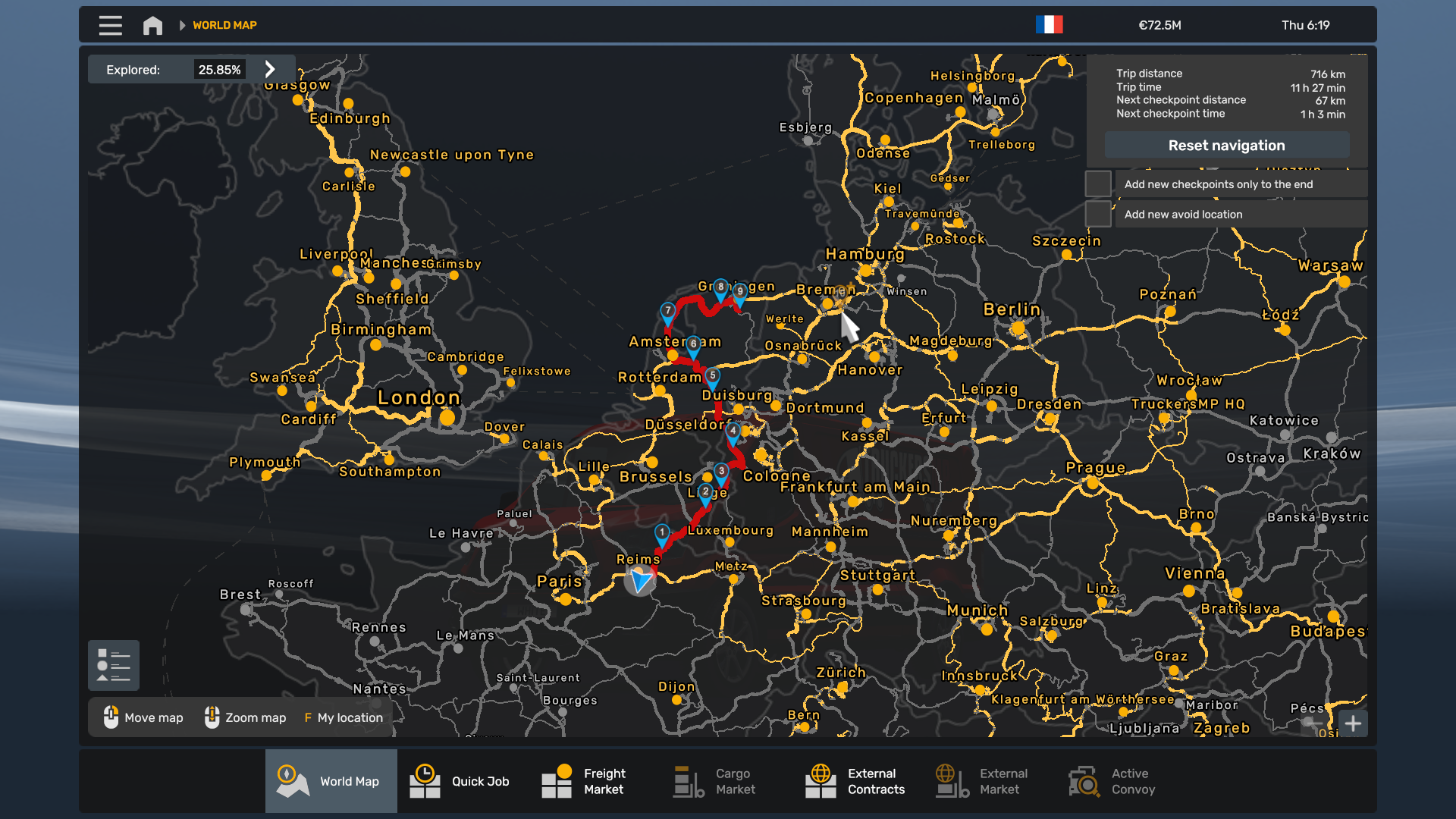This screenshot has width=1456, height=819.
Task: Enable add new checkpoints only to the end
Action: click(x=1097, y=184)
